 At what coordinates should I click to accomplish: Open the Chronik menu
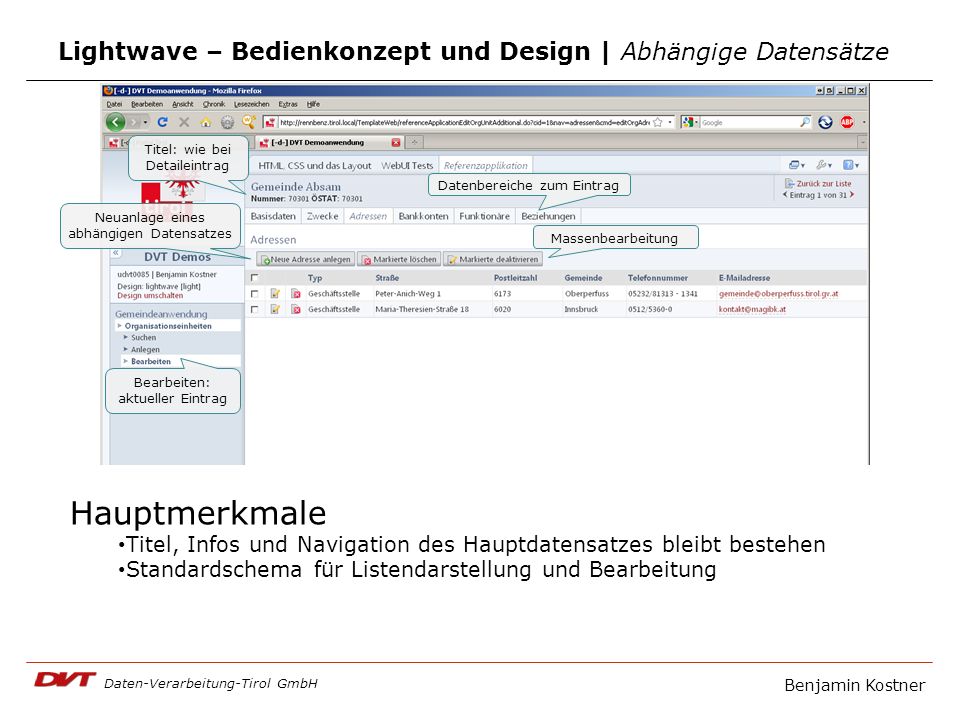click(x=214, y=104)
